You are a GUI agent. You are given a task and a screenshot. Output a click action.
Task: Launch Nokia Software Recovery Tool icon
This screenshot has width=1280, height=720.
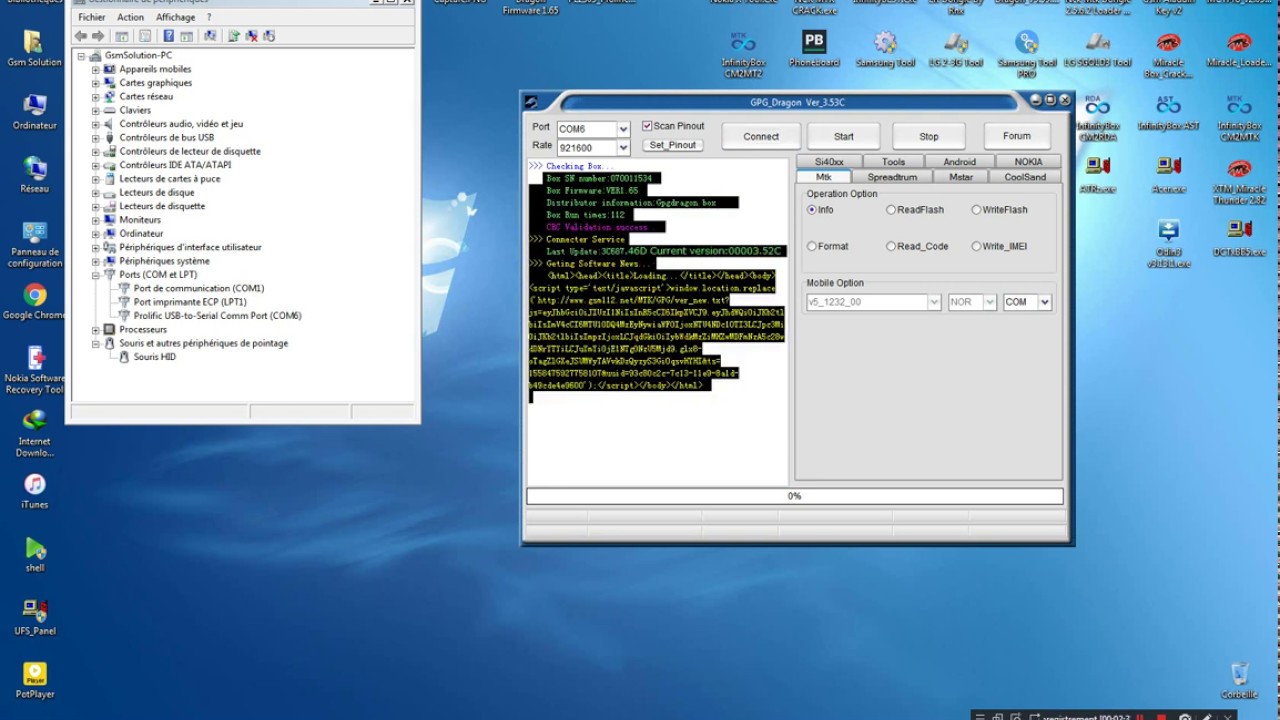click(x=34, y=370)
